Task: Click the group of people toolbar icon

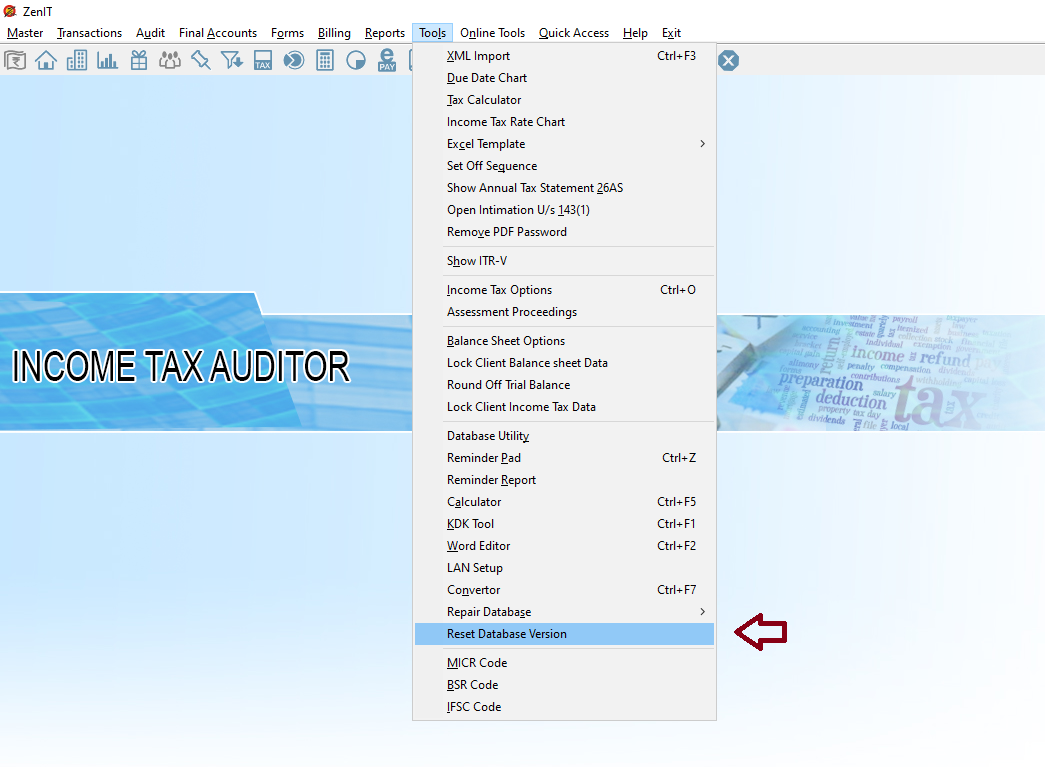Action: click(x=170, y=61)
